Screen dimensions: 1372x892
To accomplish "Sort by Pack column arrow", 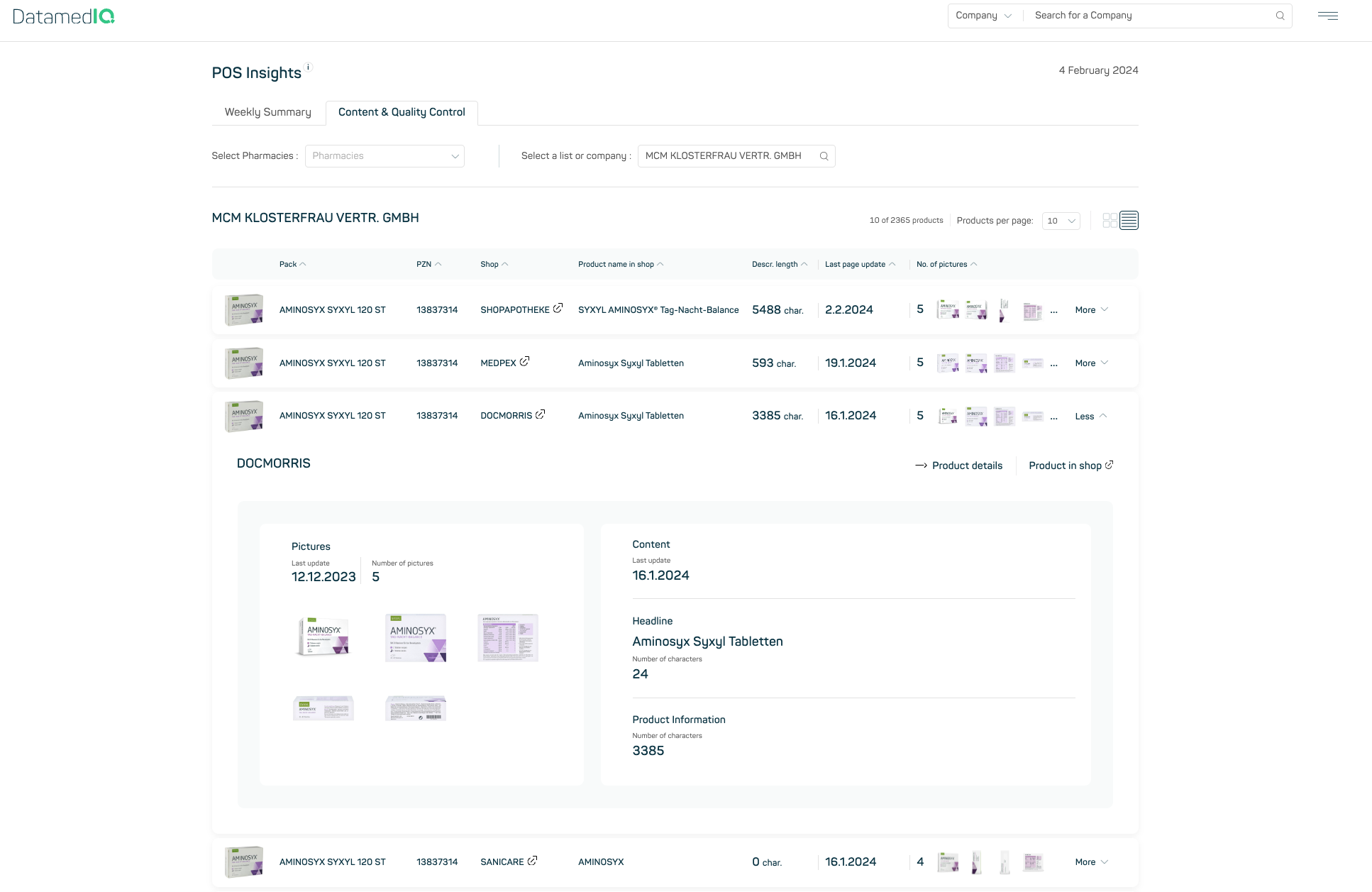I will click(x=302, y=264).
